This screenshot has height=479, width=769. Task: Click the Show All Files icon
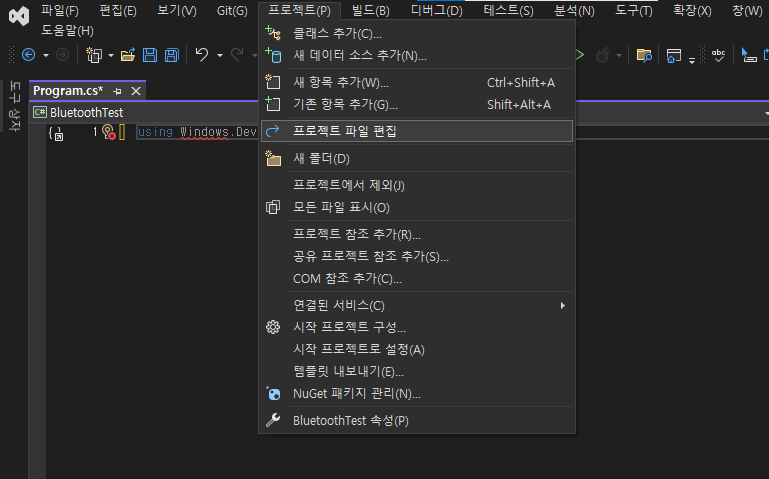[x=273, y=207]
